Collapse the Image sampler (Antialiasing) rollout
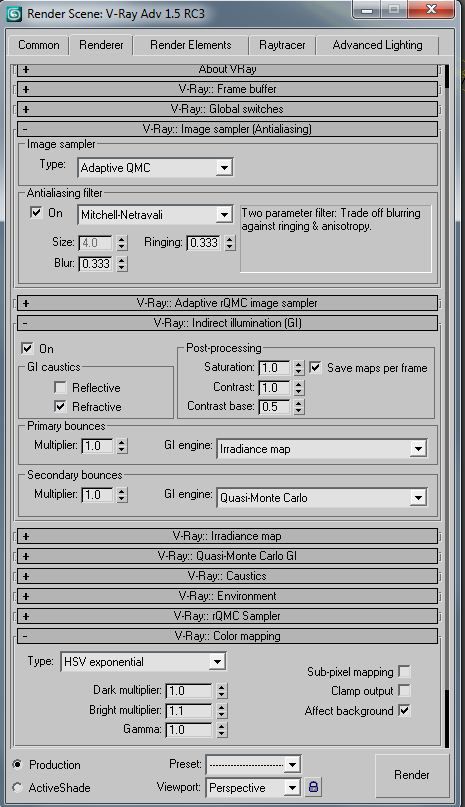The width and height of the screenshot is (465, 807). coord(227,129)
